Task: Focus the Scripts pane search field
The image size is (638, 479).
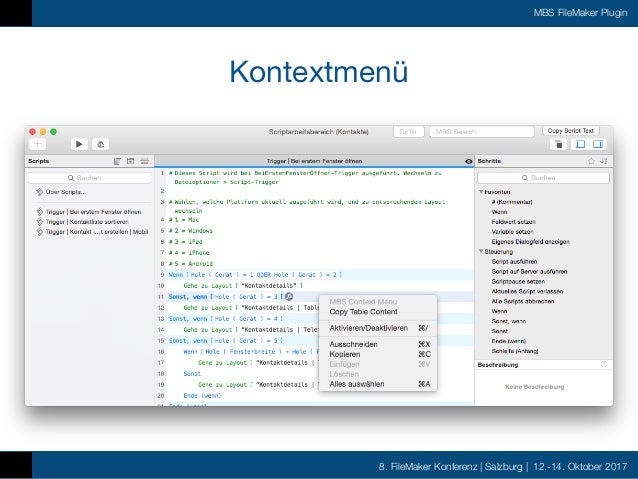Action: 89,178
